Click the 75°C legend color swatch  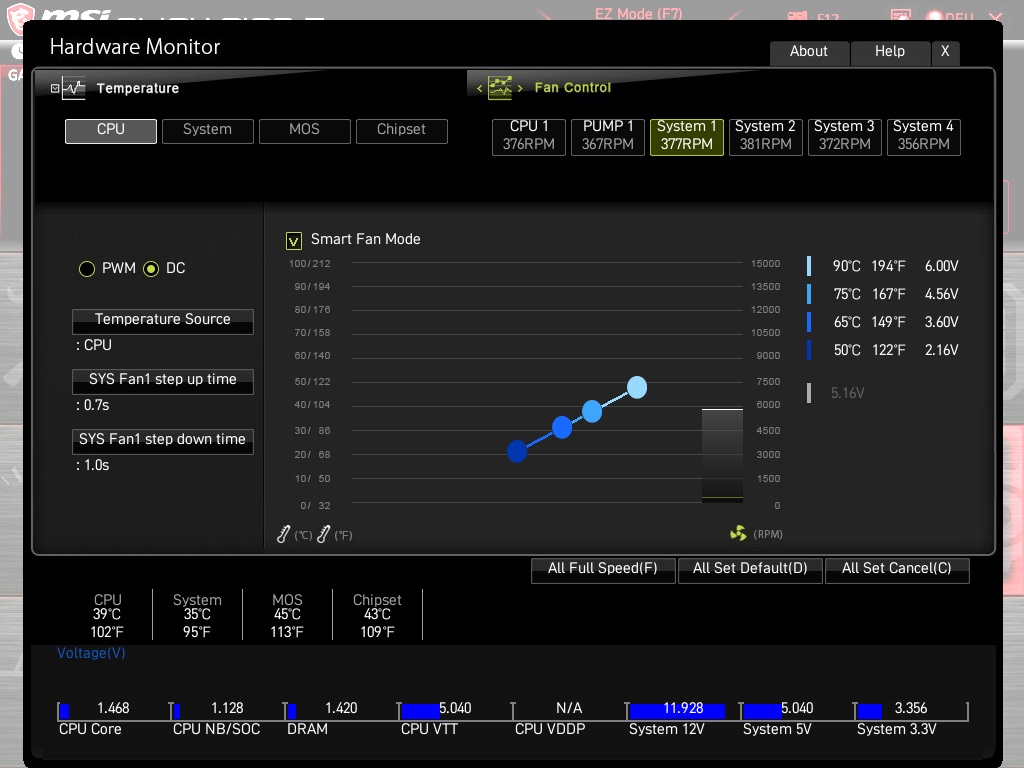809,294
